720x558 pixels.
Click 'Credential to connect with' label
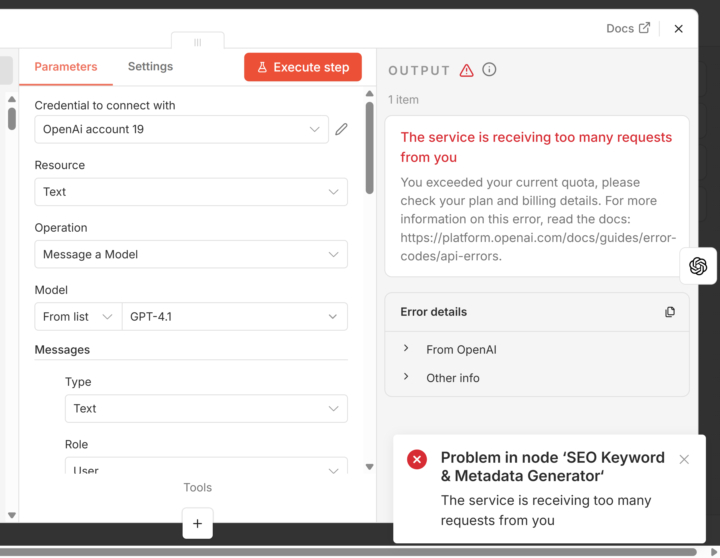point(105,106)
